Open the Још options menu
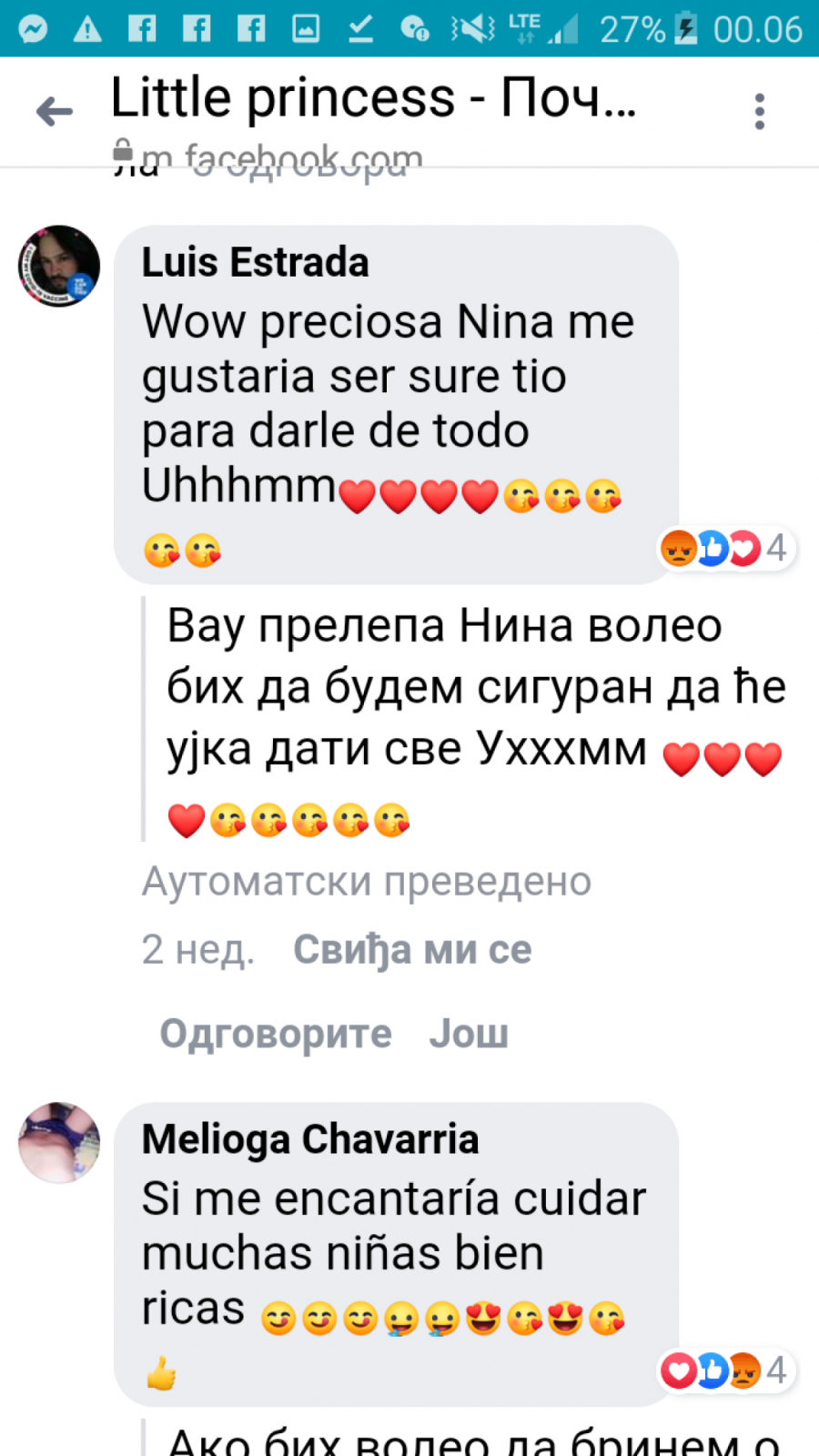 point(469,1034)
